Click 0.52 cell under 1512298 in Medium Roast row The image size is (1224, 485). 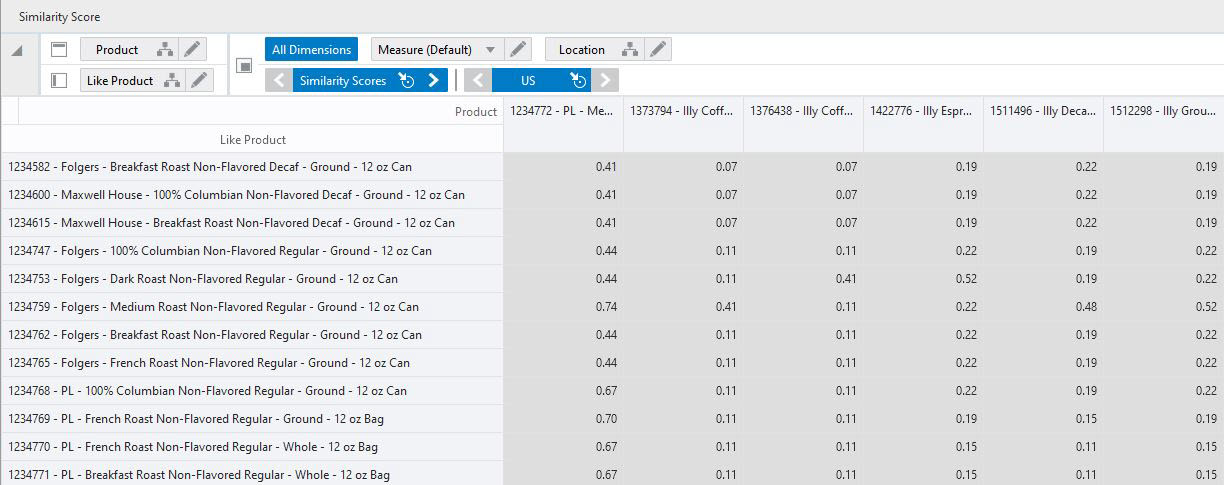(1164, 307)
